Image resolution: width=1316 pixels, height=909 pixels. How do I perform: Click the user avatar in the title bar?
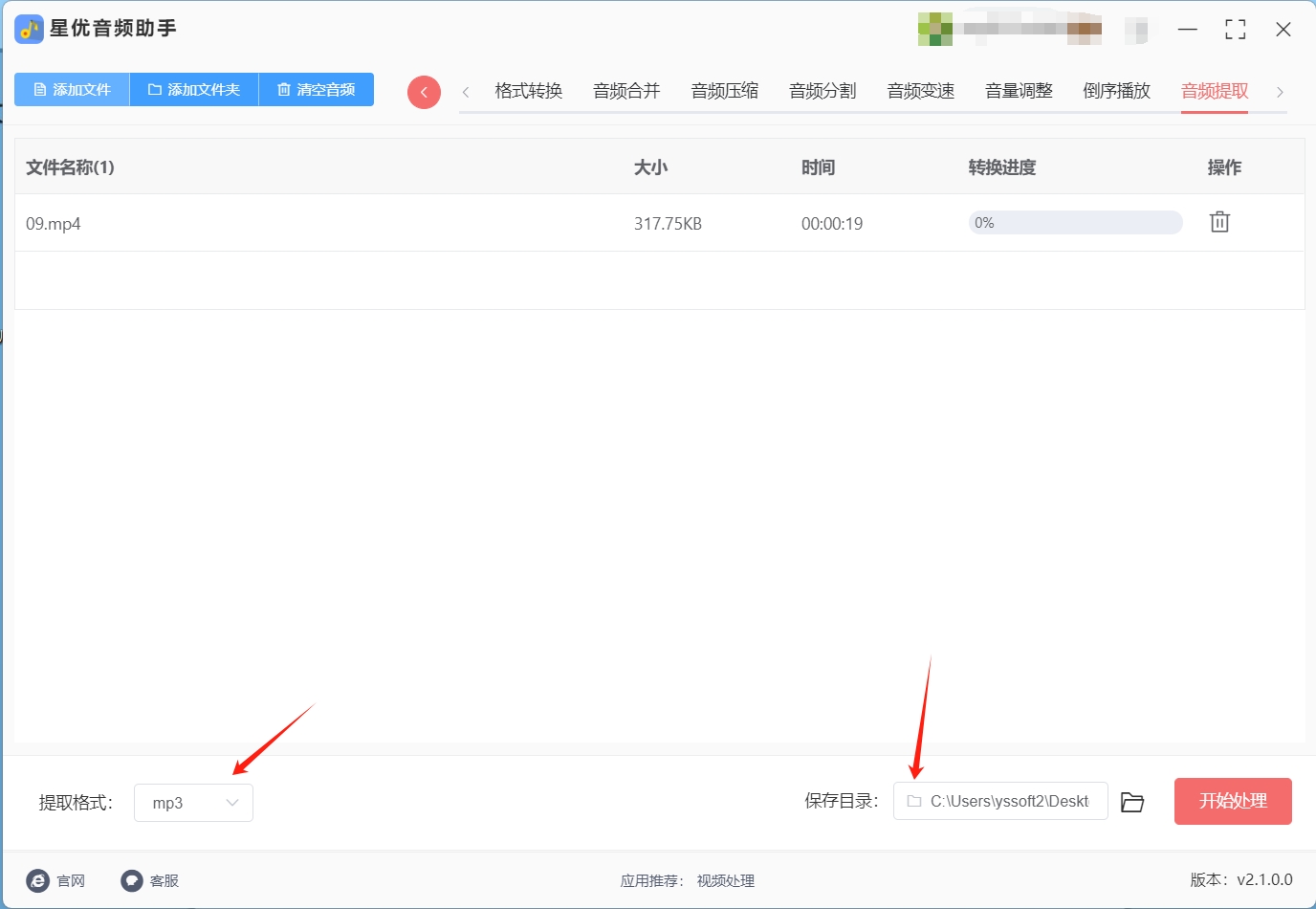935,29
